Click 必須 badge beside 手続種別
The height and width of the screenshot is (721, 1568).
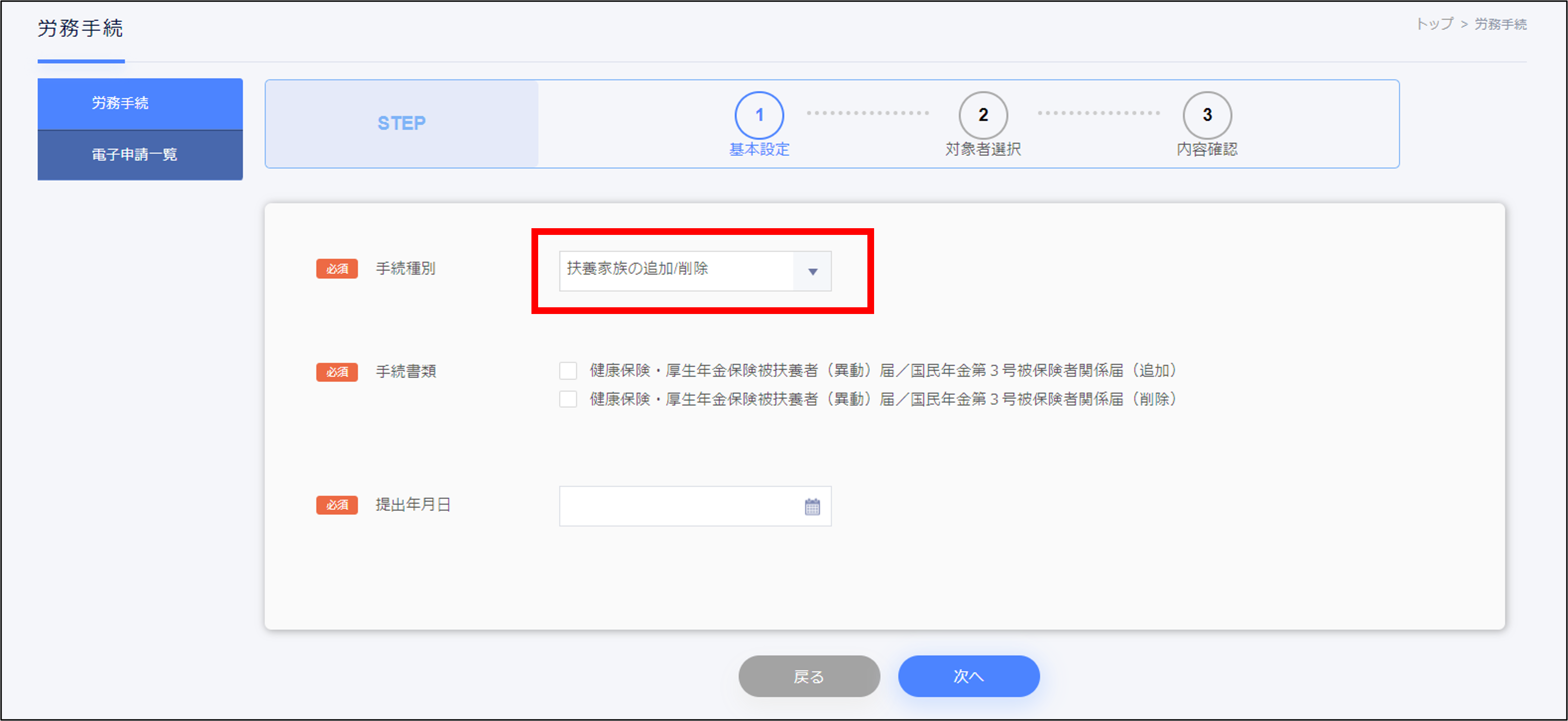(x=336, y=268)
